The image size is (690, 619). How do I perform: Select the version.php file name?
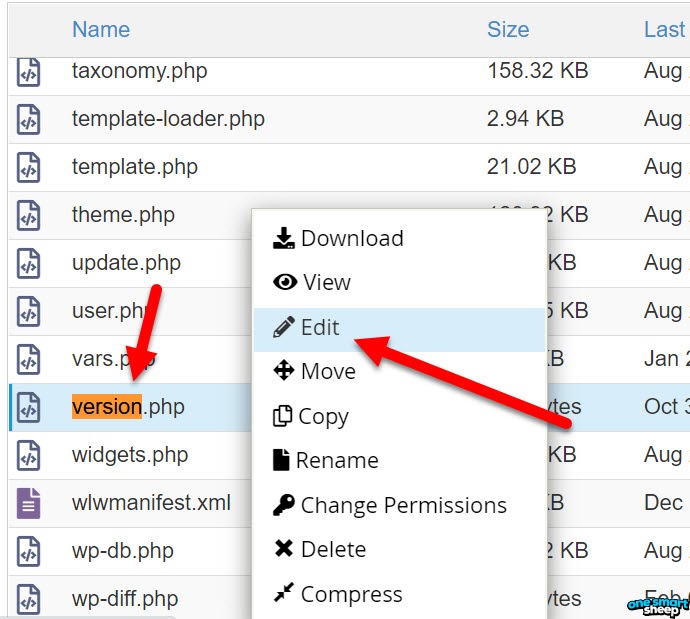[128, 407]
